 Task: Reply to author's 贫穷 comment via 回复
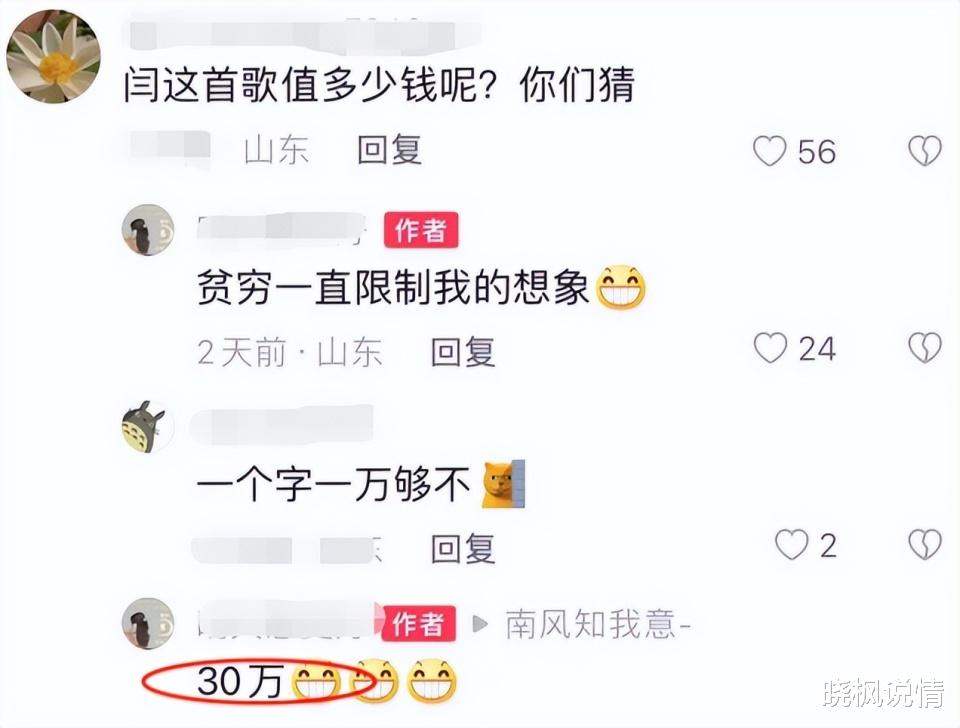click(x=463, y=351)
